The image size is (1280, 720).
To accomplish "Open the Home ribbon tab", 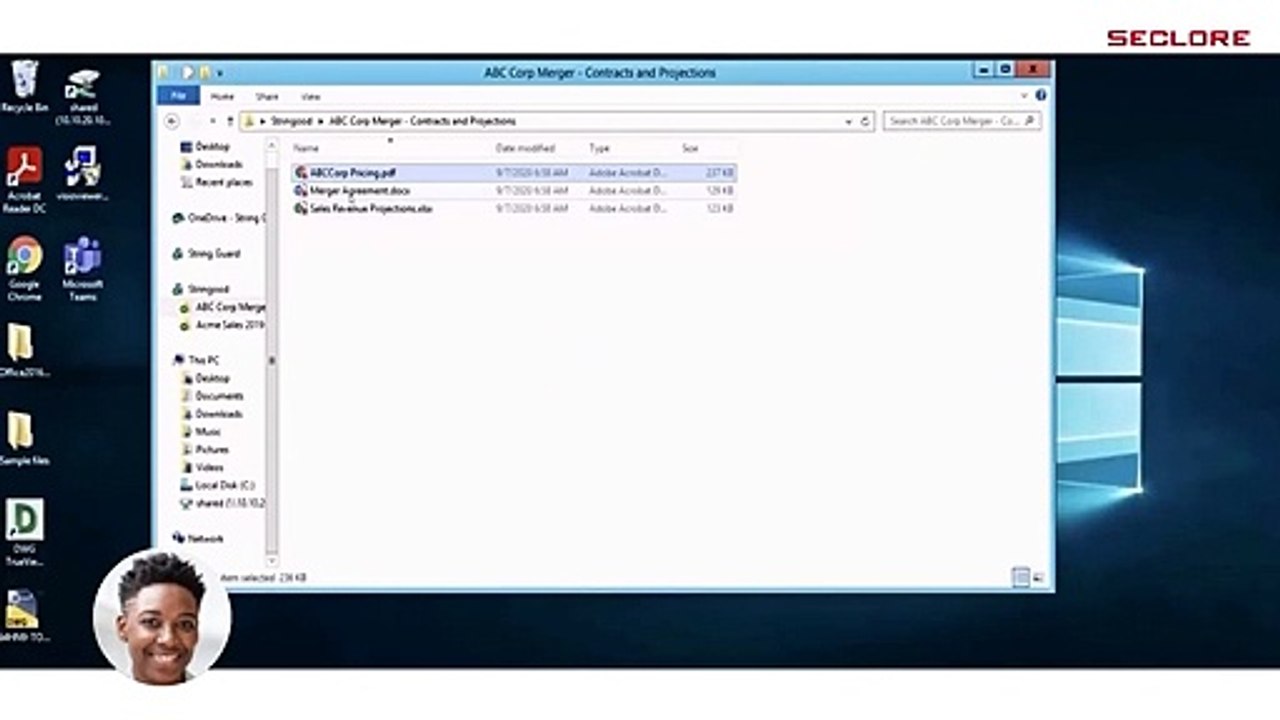I will coord(222,97).
